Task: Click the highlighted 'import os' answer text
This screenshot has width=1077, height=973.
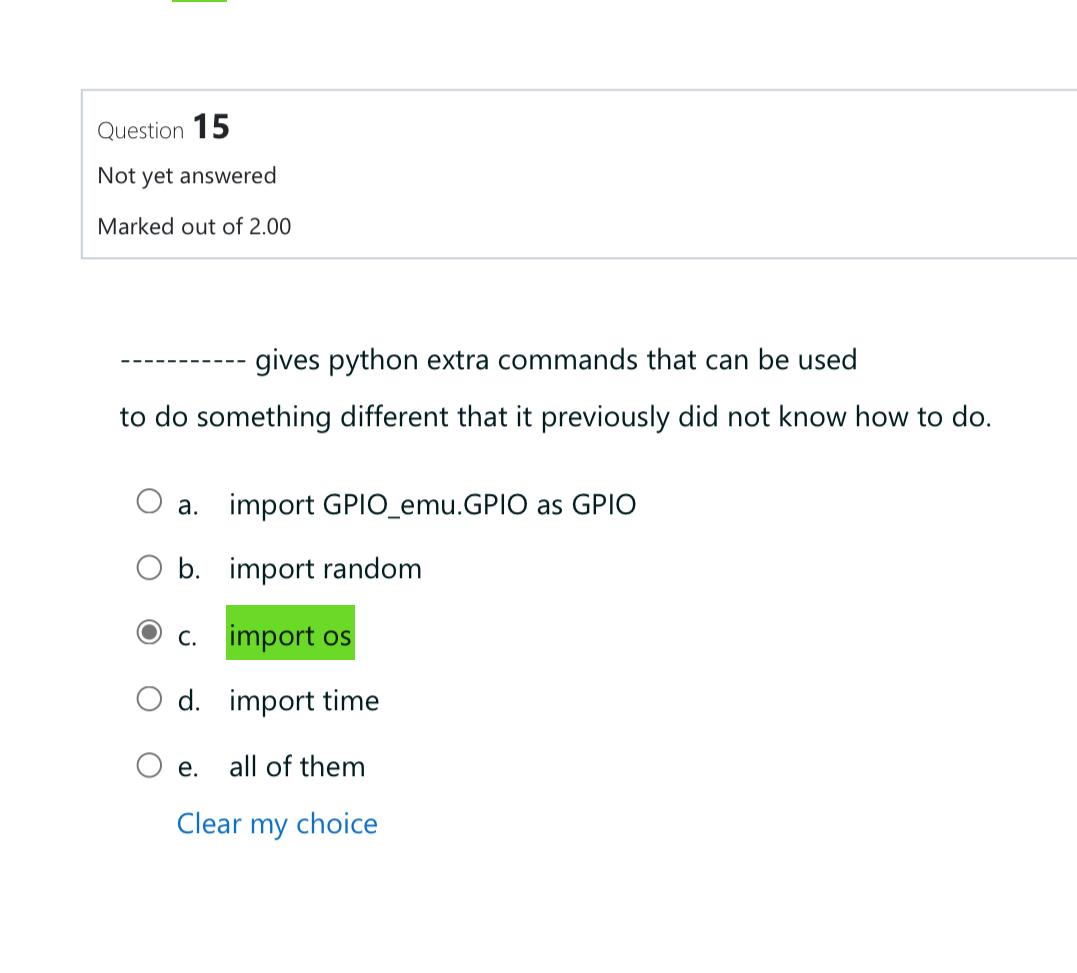Action: pyautogui.click(x=290, y=635)
